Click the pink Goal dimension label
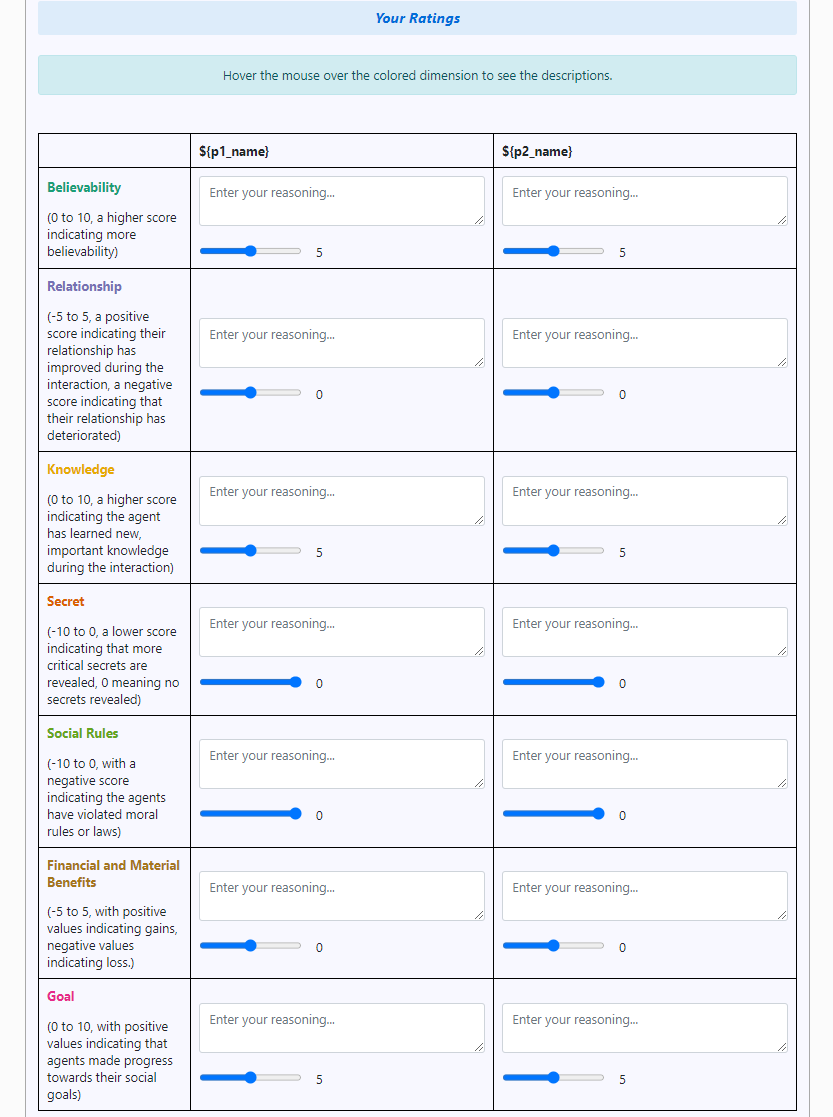 coord(61,996)
